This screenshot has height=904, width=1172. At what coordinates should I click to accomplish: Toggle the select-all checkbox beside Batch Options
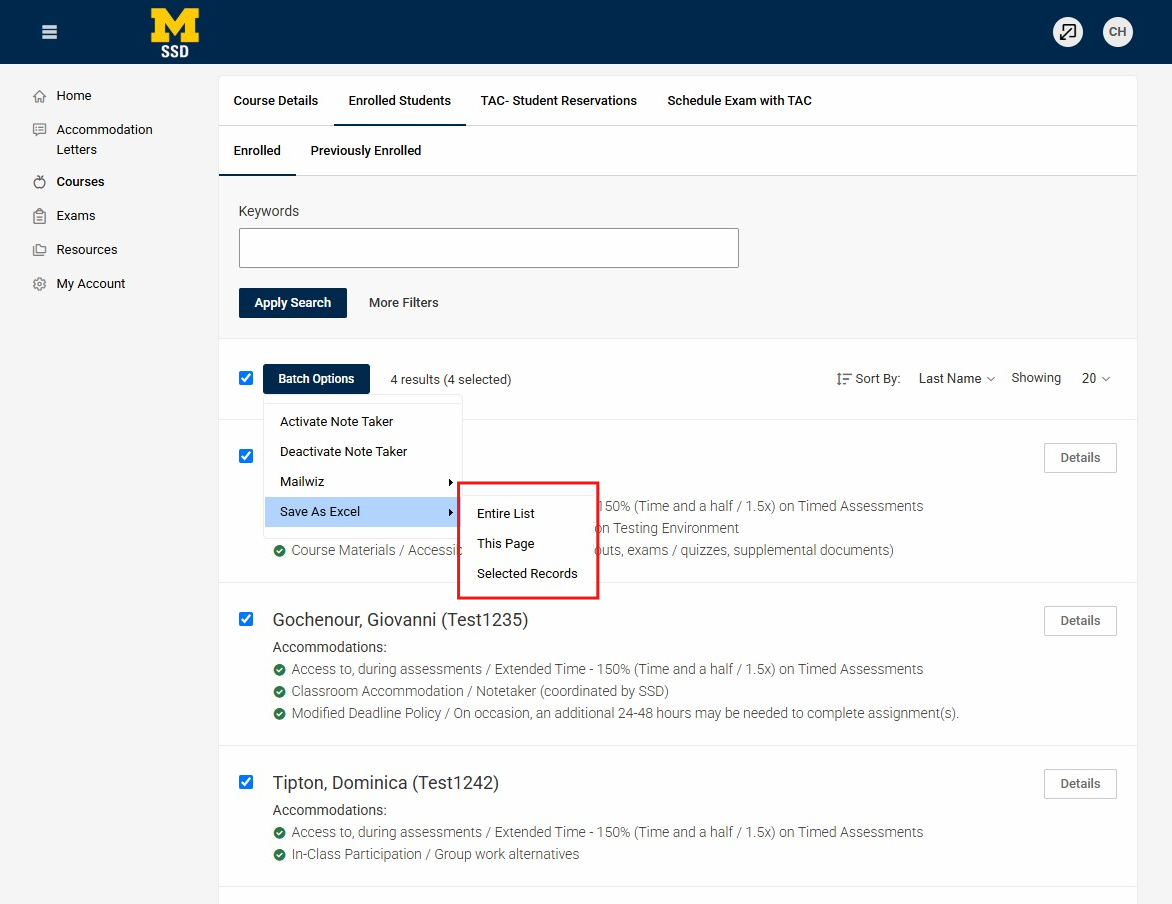pos(246,378)
